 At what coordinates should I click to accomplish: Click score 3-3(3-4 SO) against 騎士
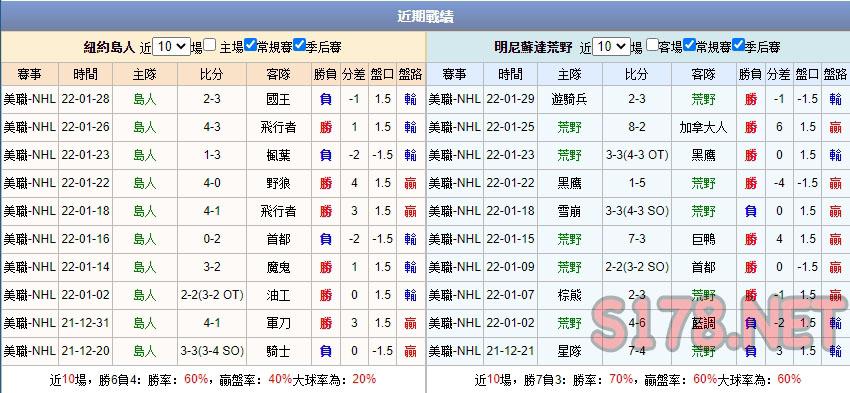click(212, 351)
